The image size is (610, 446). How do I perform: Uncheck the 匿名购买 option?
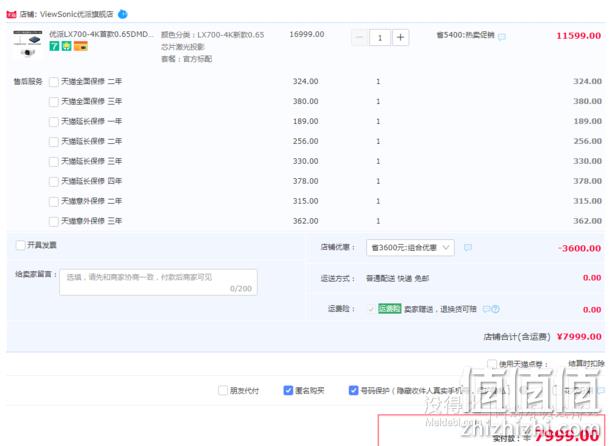[x=288, y=390]
